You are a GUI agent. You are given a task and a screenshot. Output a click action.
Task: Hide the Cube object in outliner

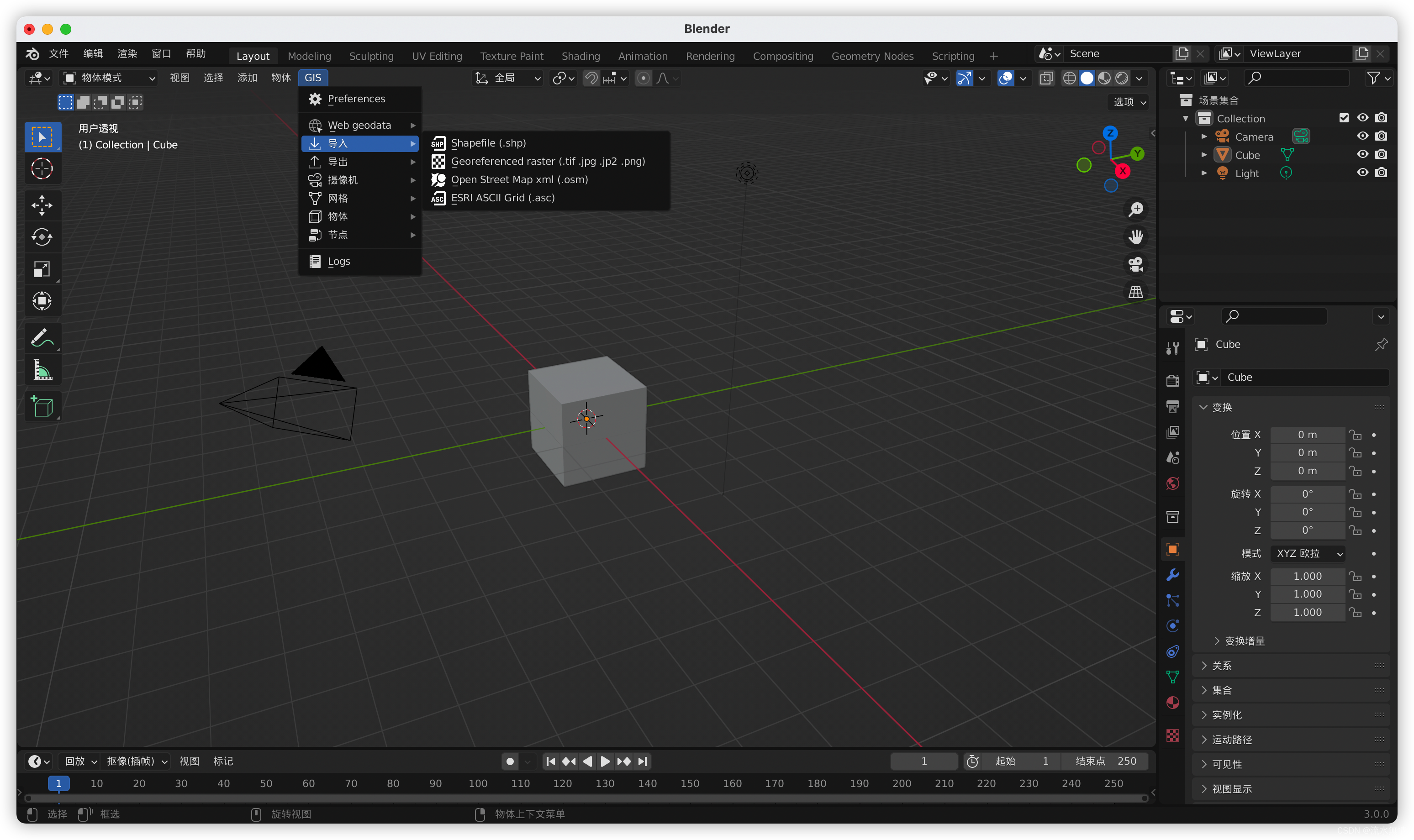click(1362, 154)
